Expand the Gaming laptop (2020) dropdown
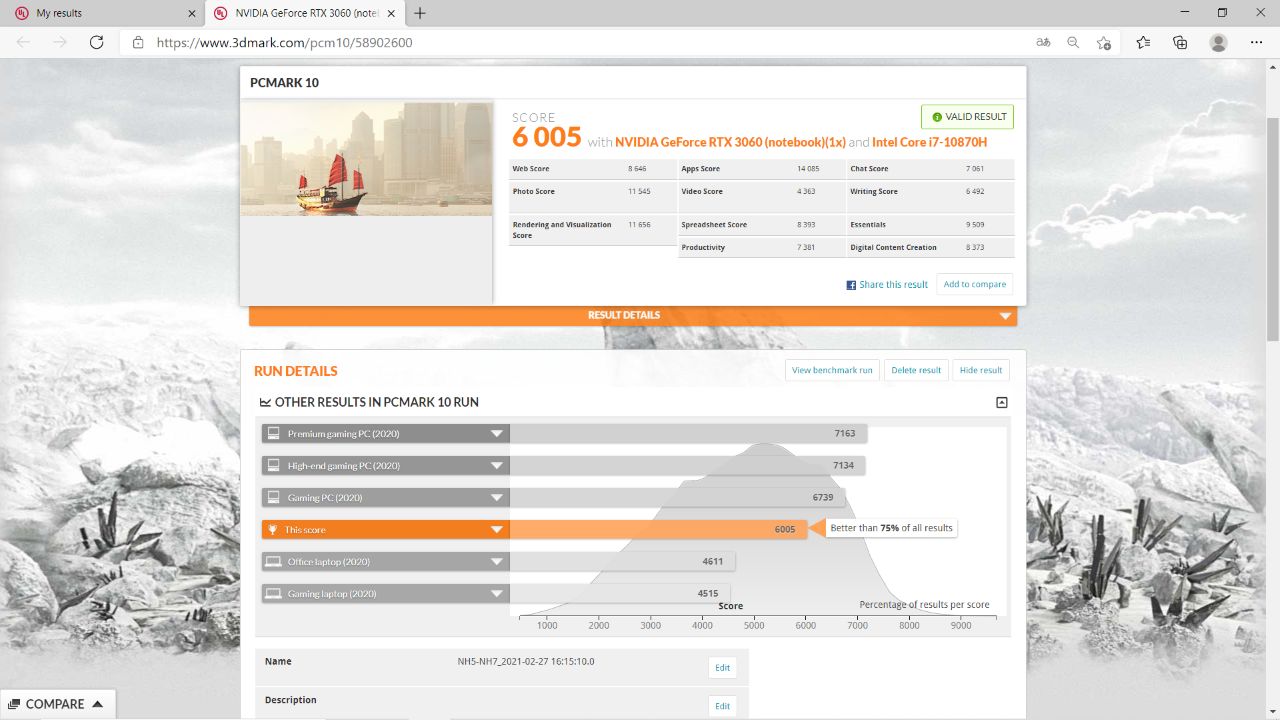1280x720 pixels. coord(497,594)
